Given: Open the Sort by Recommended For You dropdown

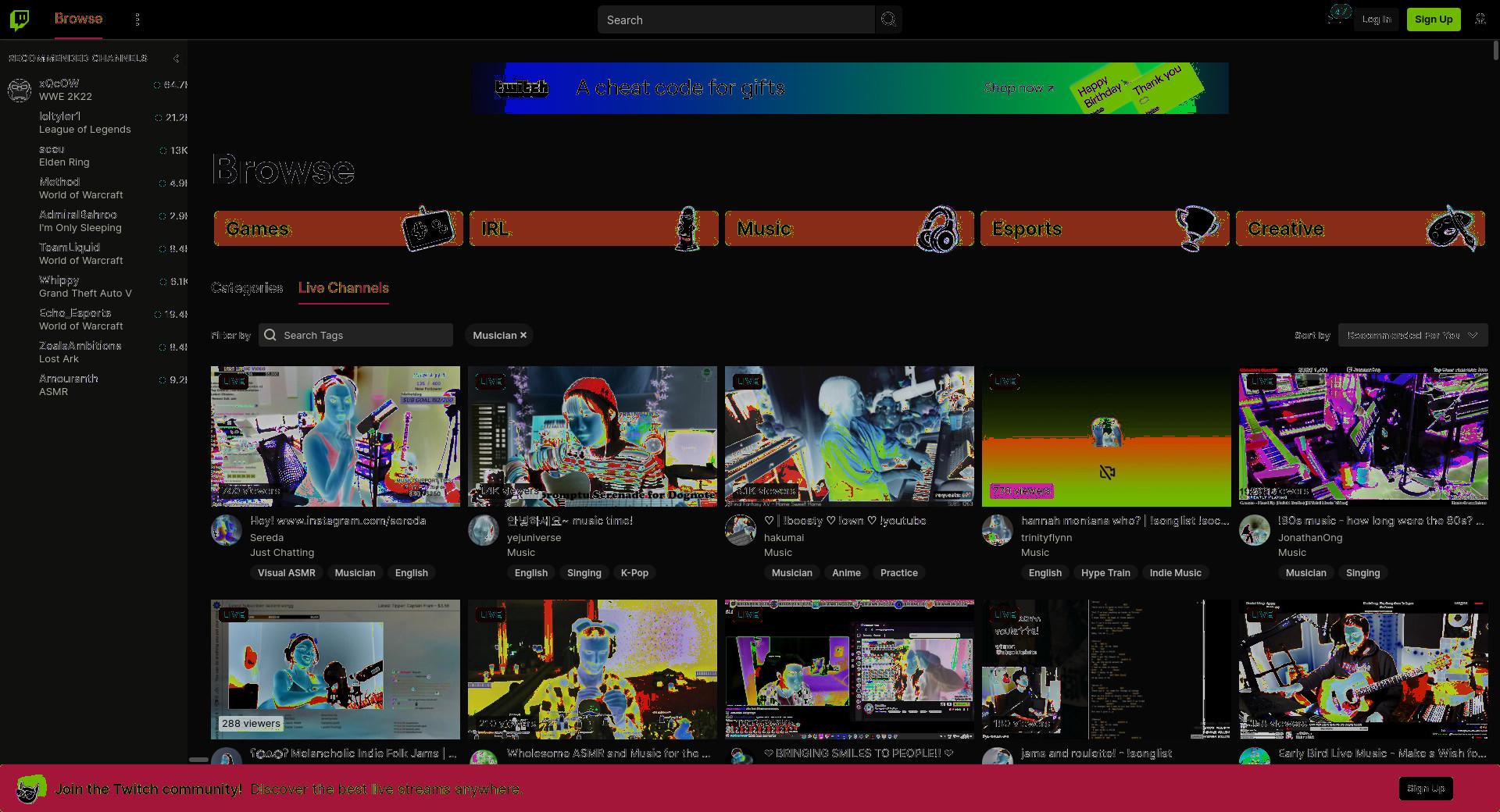Looking at the screenshot, I should coord(1413,335).
